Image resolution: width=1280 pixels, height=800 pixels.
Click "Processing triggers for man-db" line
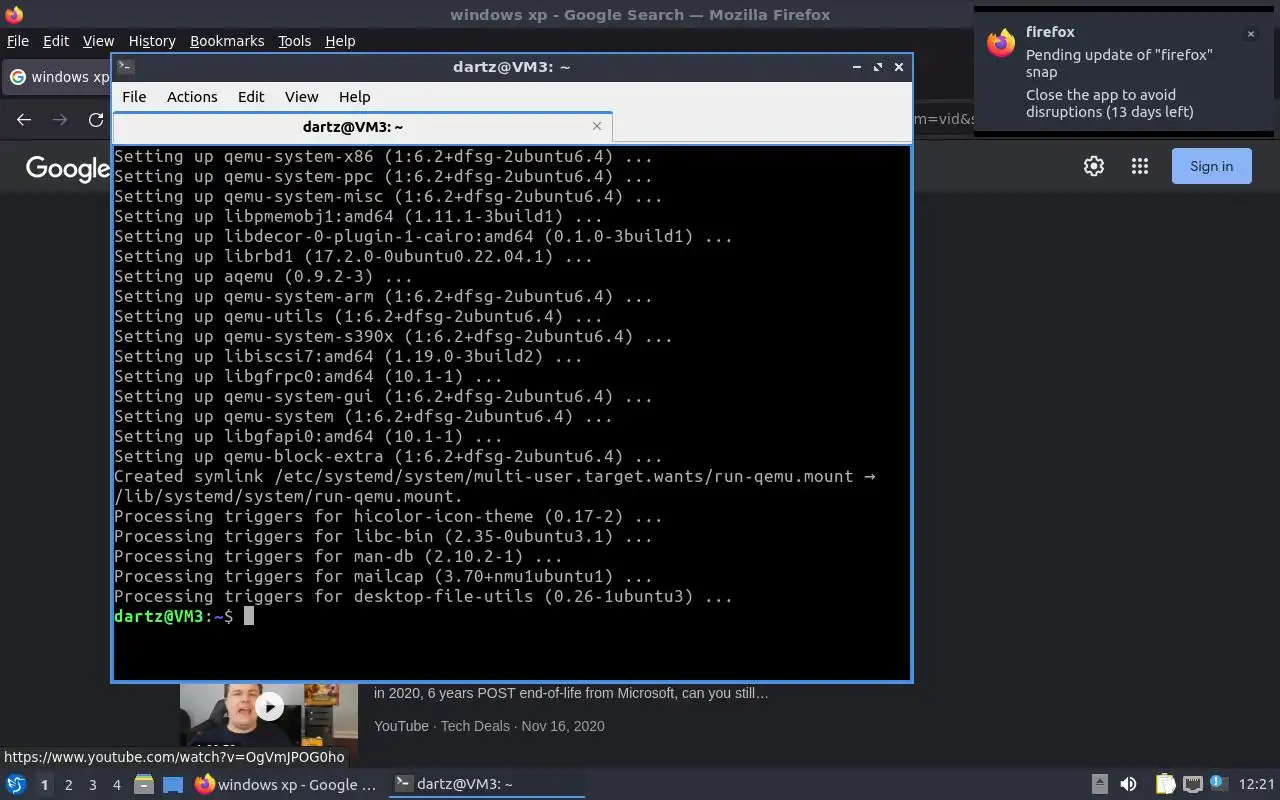click(x=338, y=556)
